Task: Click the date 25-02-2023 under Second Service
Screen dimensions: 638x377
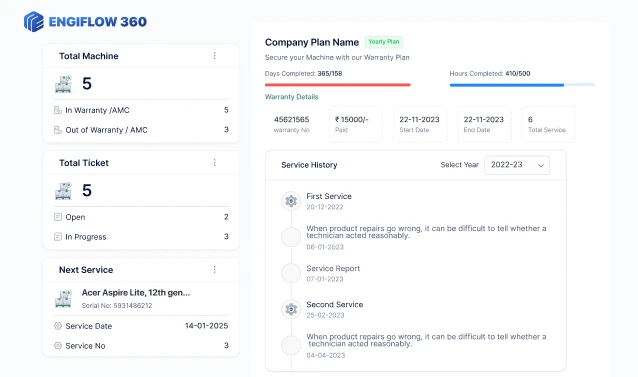Action: 325,316
